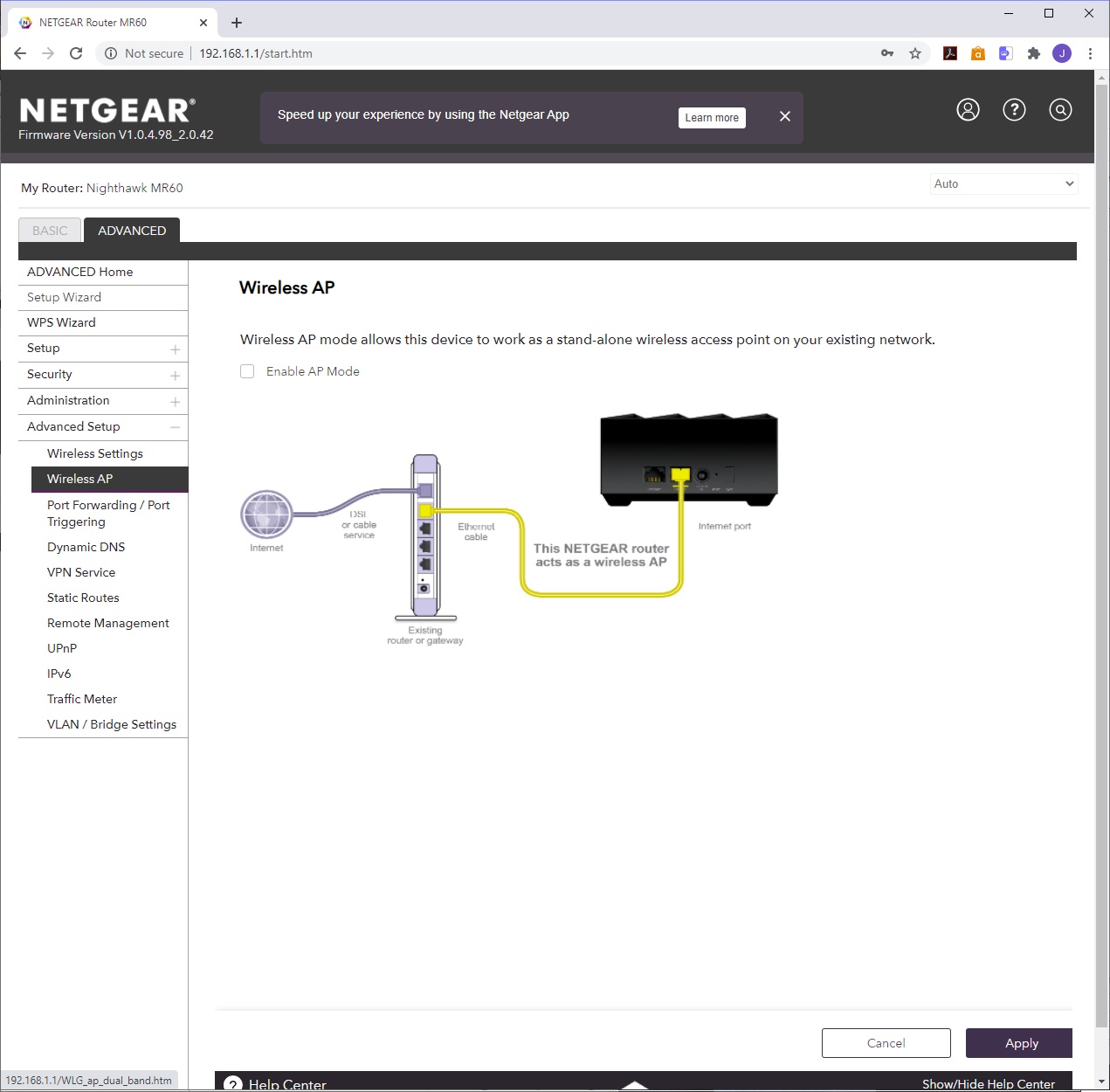Viewport: 1110px width, 1092px height.
Task: Expand the Security menu section
Action: pos(103,375)
